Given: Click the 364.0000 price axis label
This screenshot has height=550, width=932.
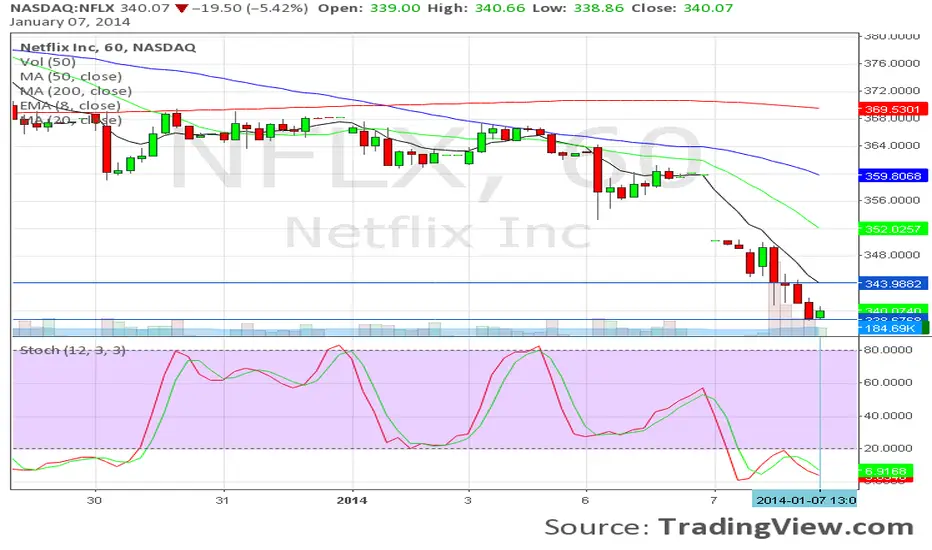Looking at the screenshot, I should 893,145.
